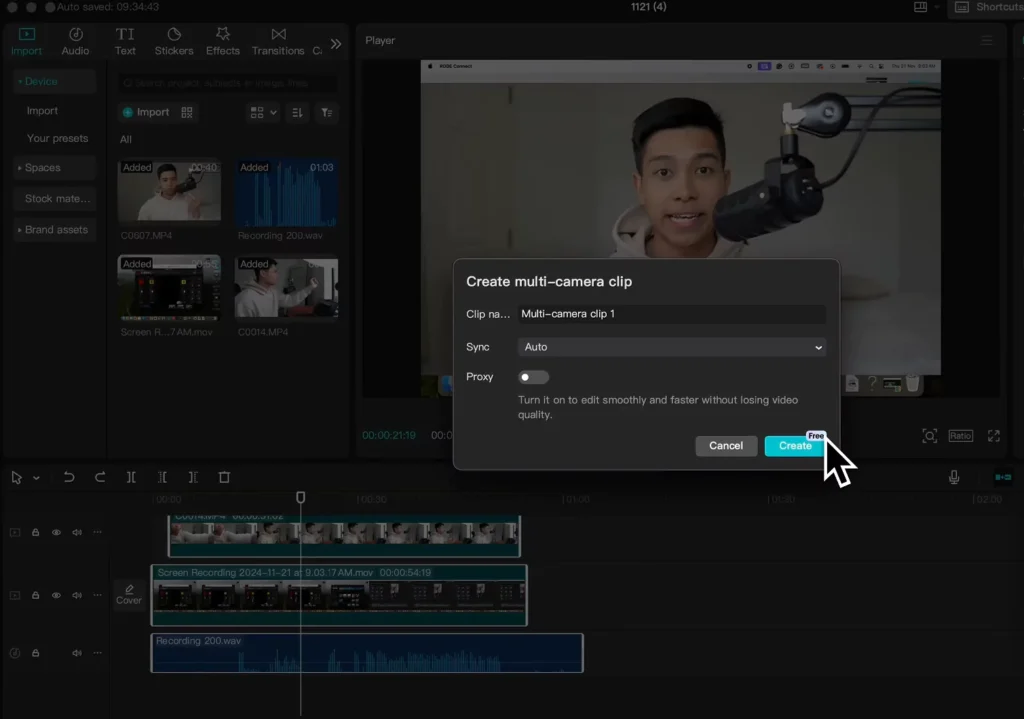
Task: Click Create in the dialog
Action: click(795, 445)
